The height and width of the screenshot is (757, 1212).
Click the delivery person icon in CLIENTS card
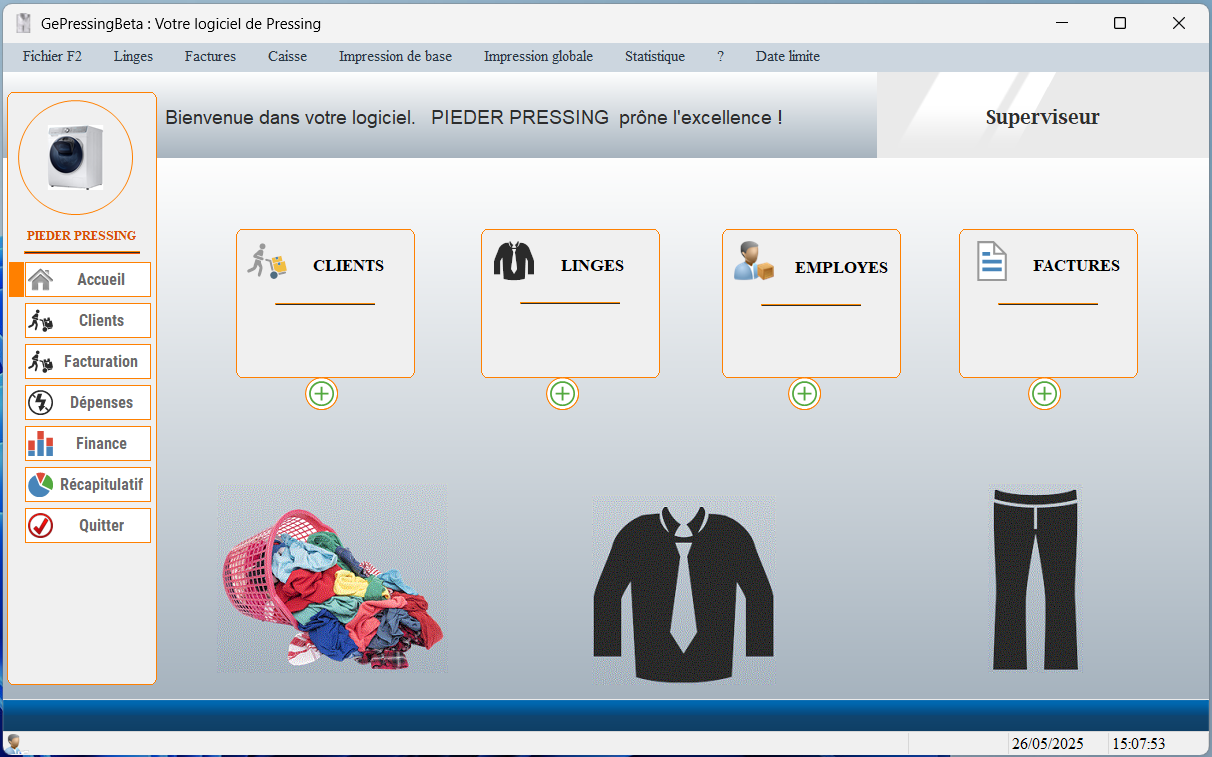(x=267, y=261)
